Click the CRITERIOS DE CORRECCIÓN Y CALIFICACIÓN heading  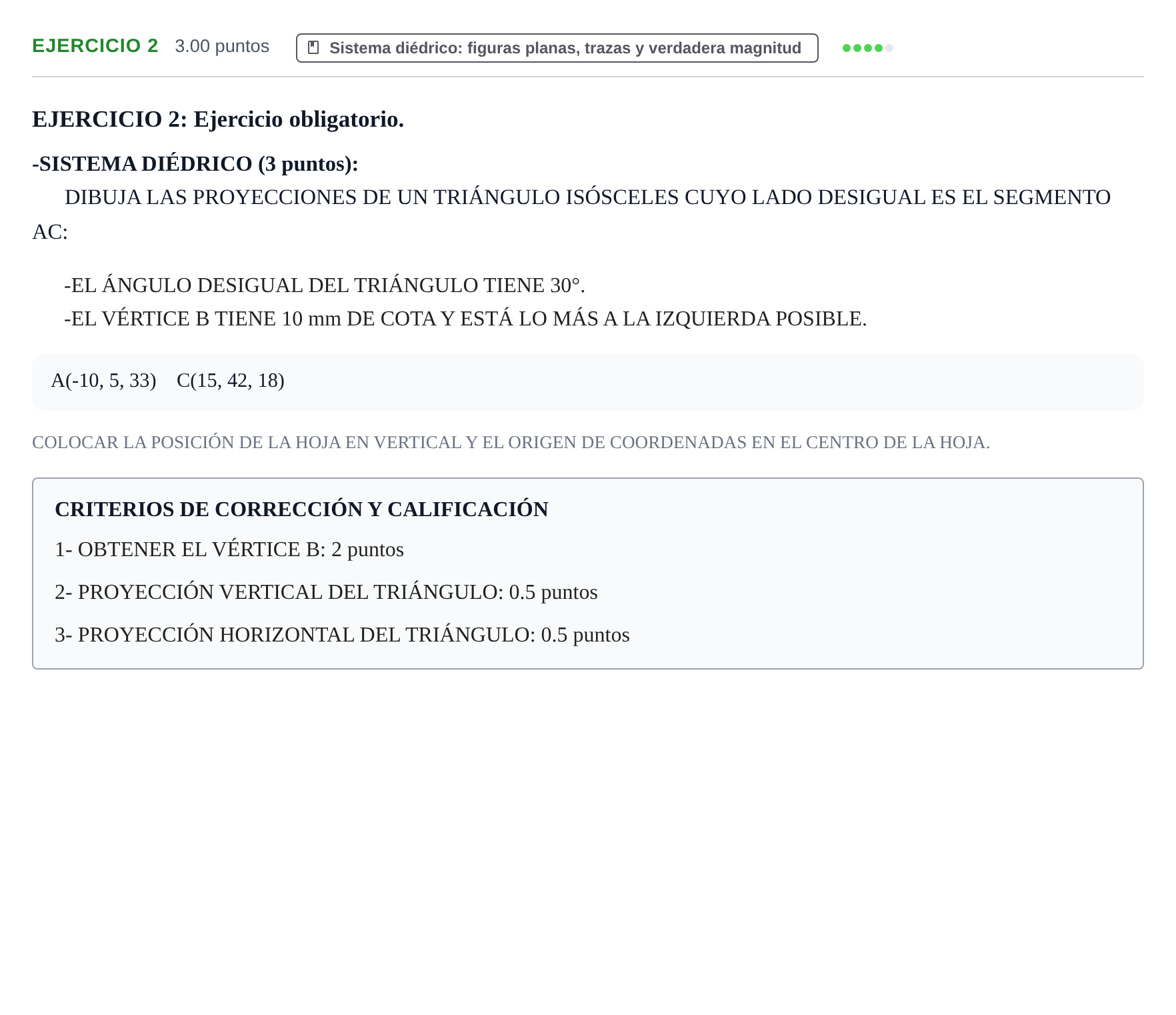pyautogui.click(x=301, y=509)
